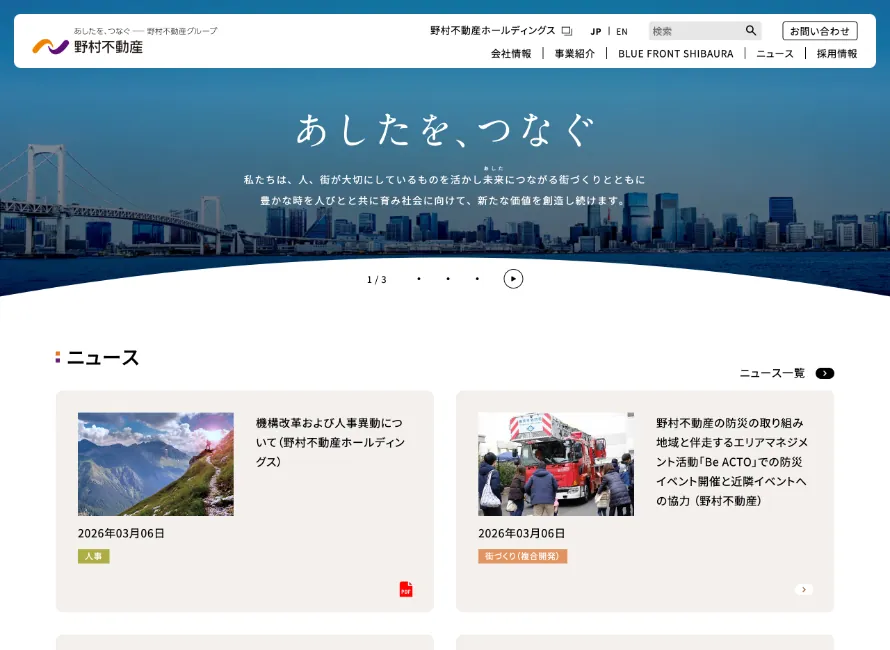Click the black arrow next to ニュース一覧
This screenshot has width=890, height=650.
pos(824,373)
